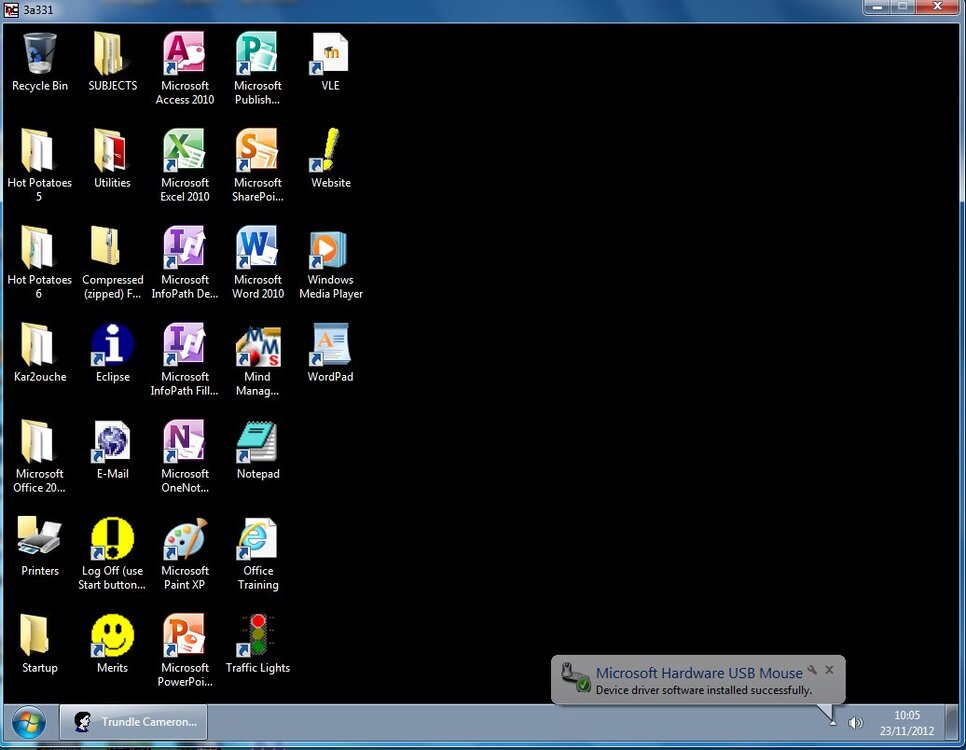Close the USB Mouse notification balloon
966x750 pixels.
pos(829,670)
